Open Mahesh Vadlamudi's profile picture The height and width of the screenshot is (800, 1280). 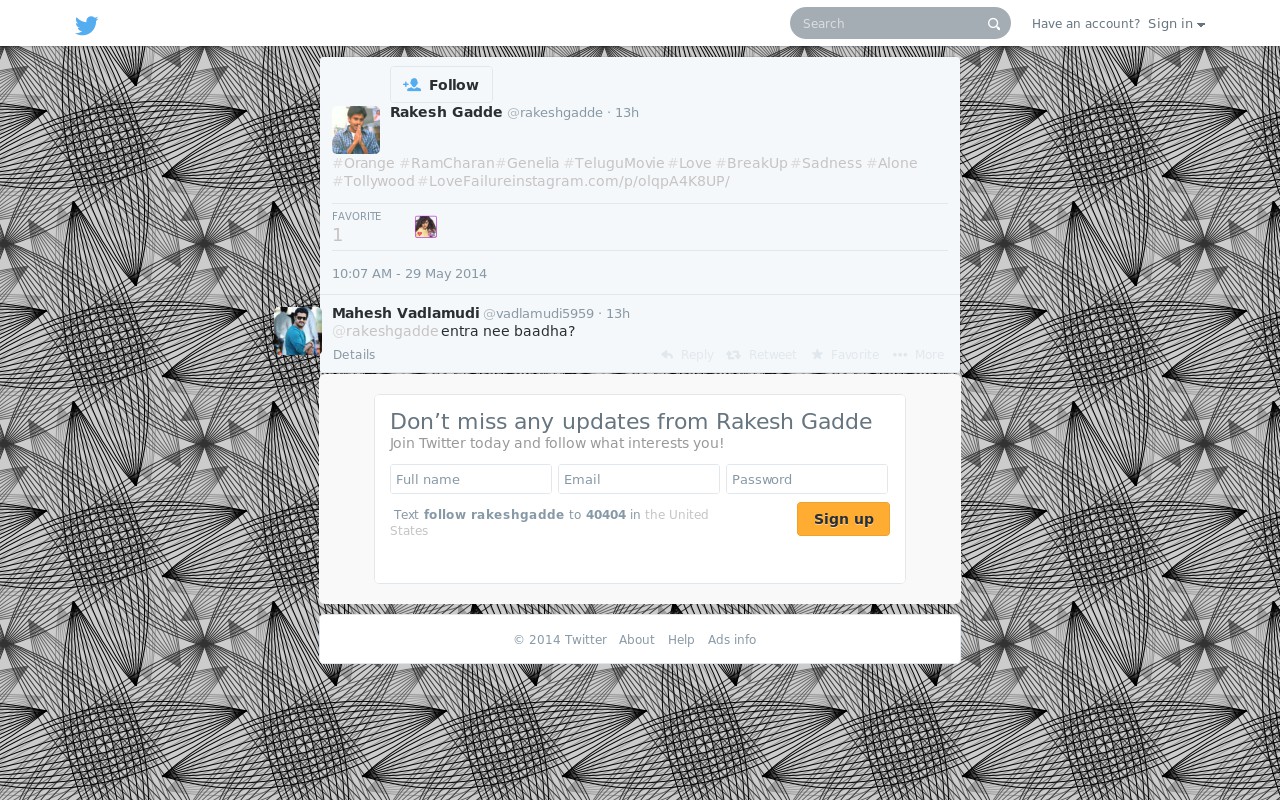pyautogui.click(x=298, y=331)
